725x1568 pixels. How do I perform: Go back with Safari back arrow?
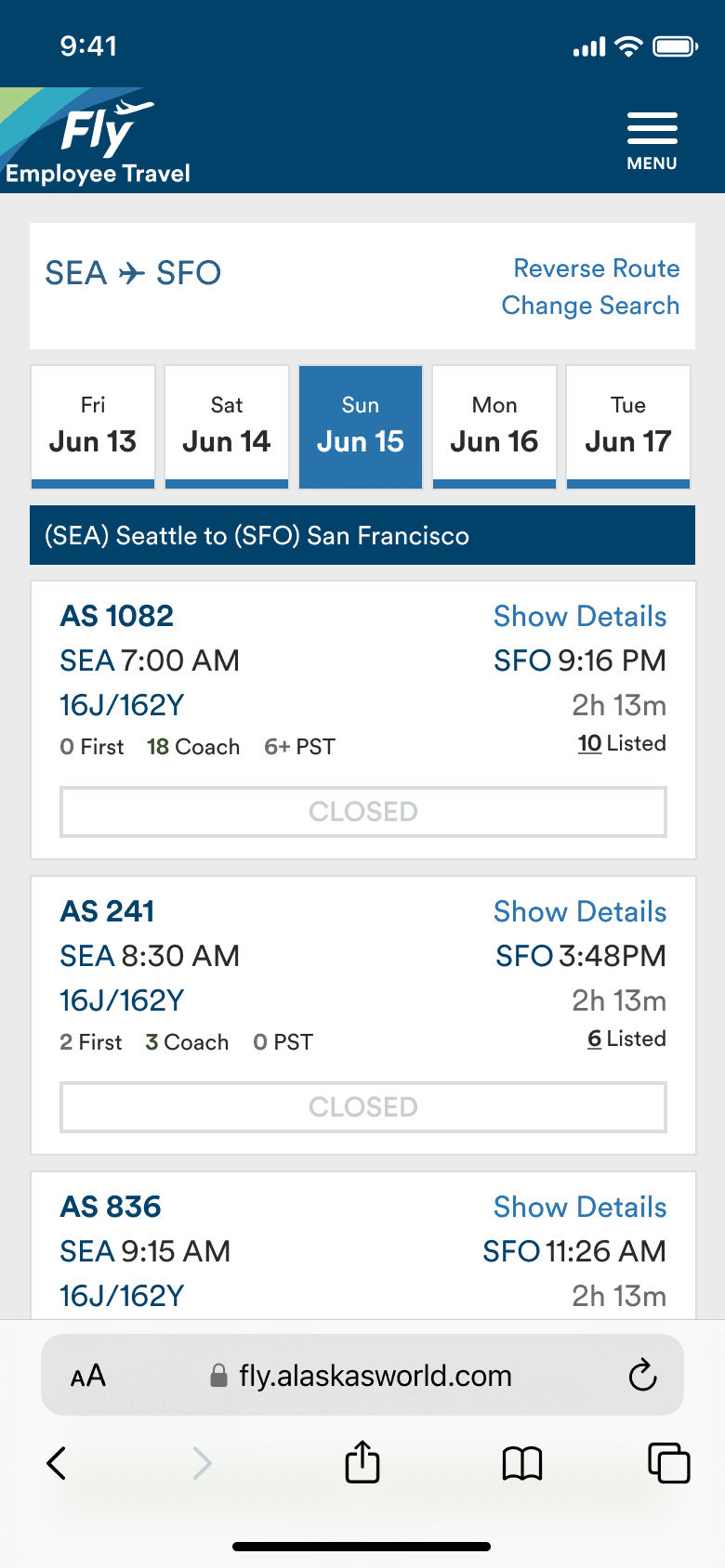tap(57, 1463)
